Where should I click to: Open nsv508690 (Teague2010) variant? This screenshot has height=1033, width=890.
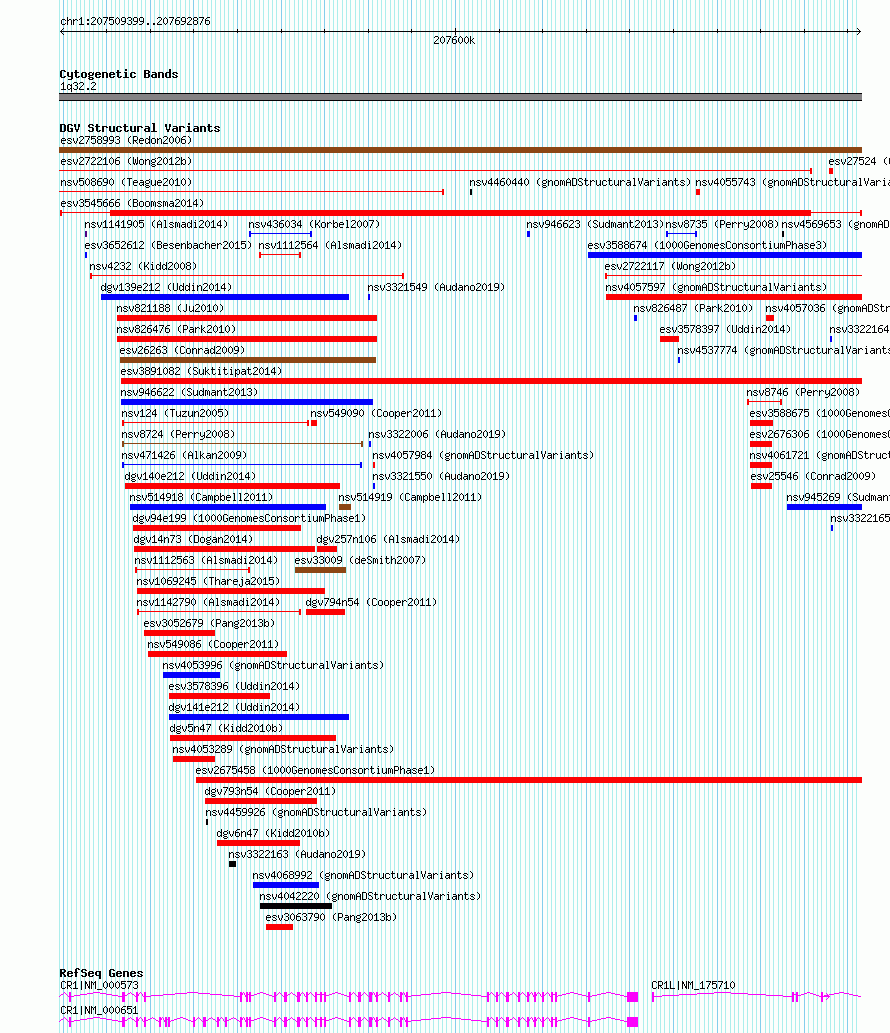tap(126, 182)
